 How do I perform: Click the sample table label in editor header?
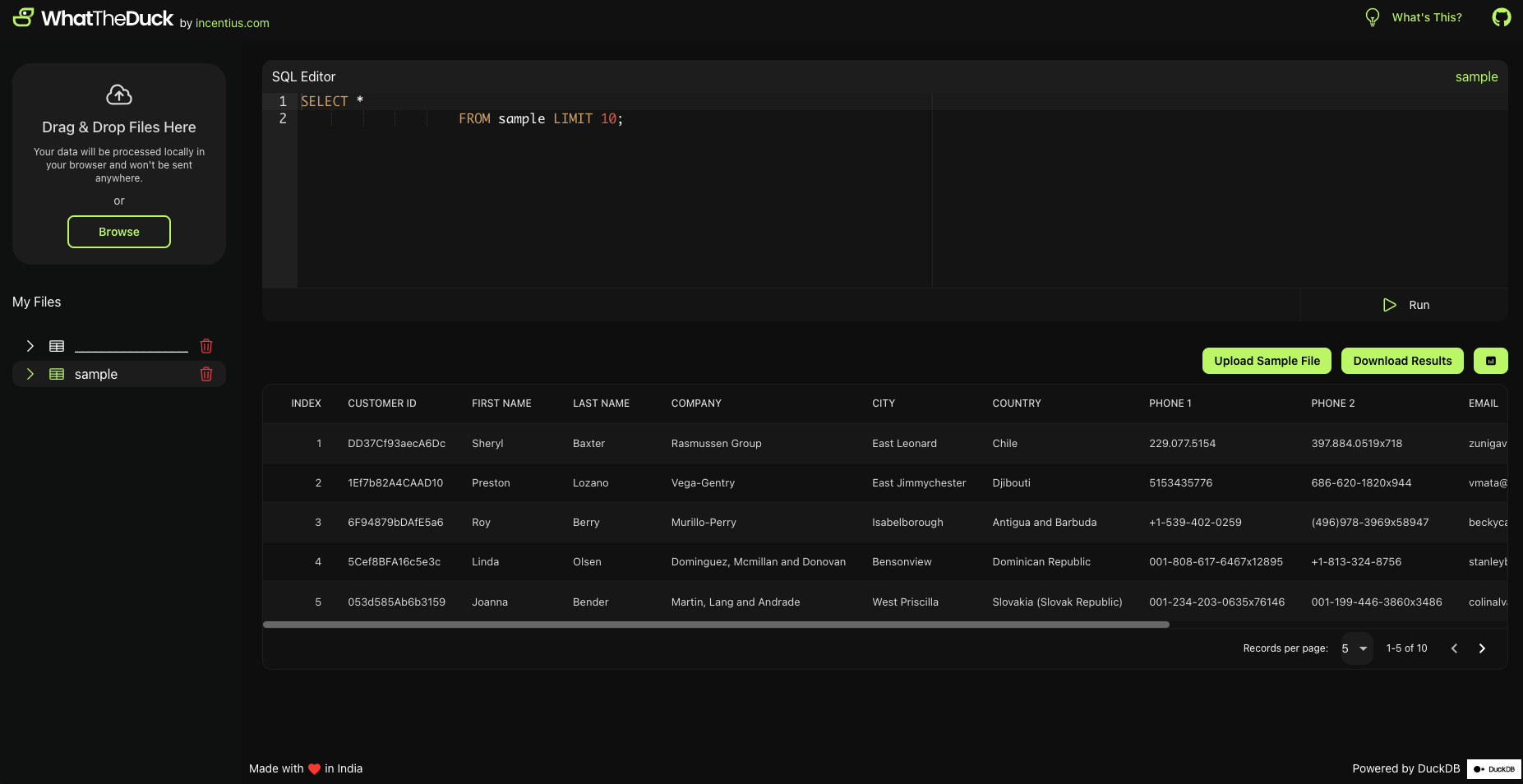1476,76
